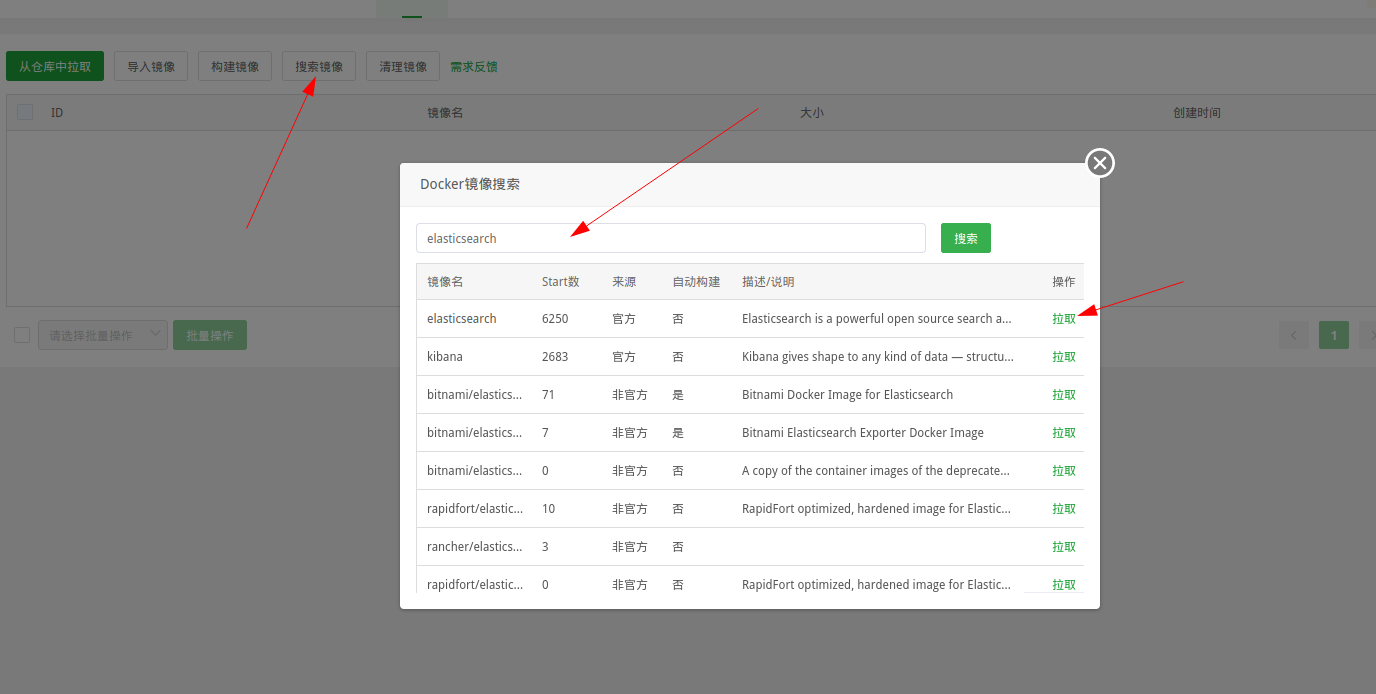This screenshot has height=694, width=1376.
Task: Click 非官方 source in the rancher/elastics... row
Action: click(630, 547)
